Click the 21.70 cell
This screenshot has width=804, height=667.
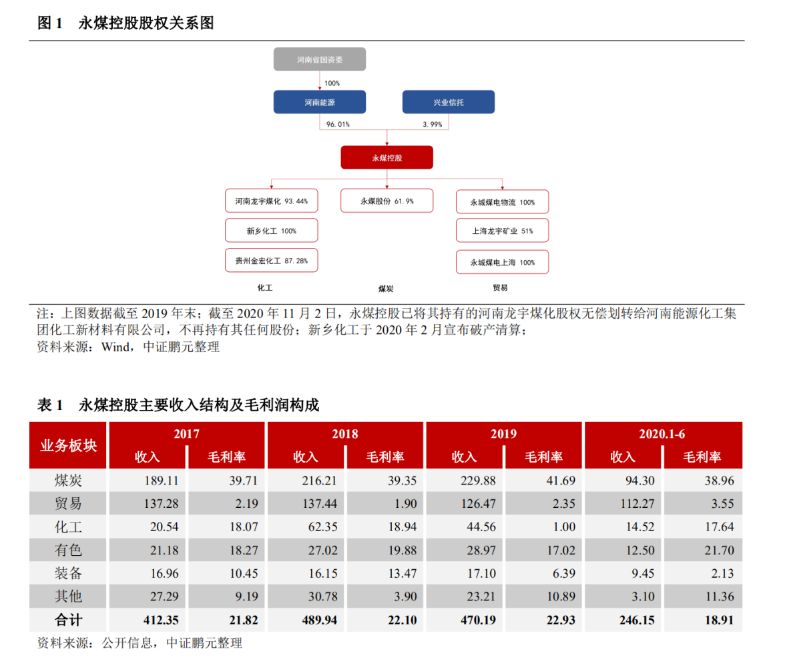pyautogui.click(x=703, y=550)
